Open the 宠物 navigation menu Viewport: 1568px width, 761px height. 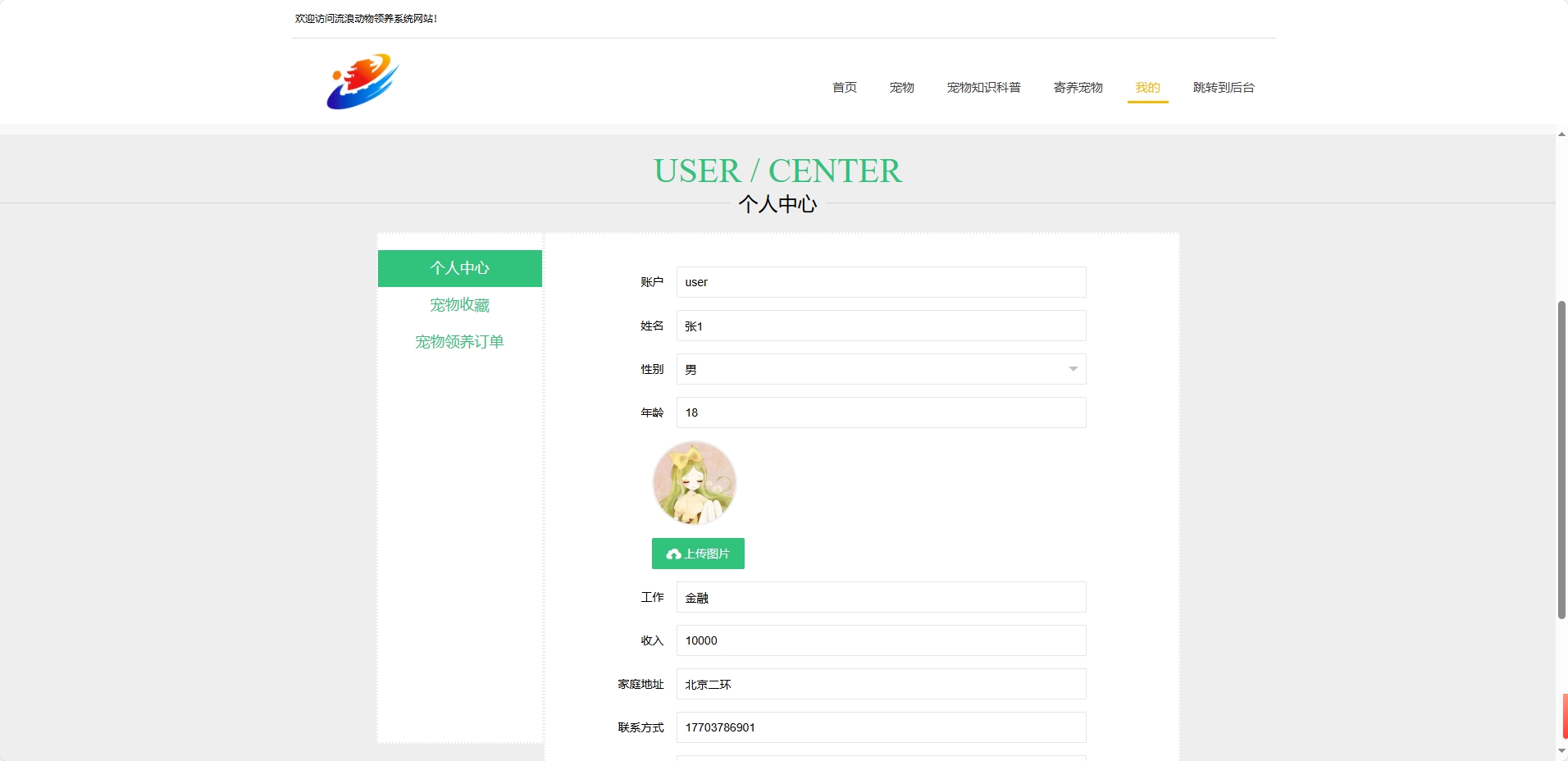(x=900, y=88)
